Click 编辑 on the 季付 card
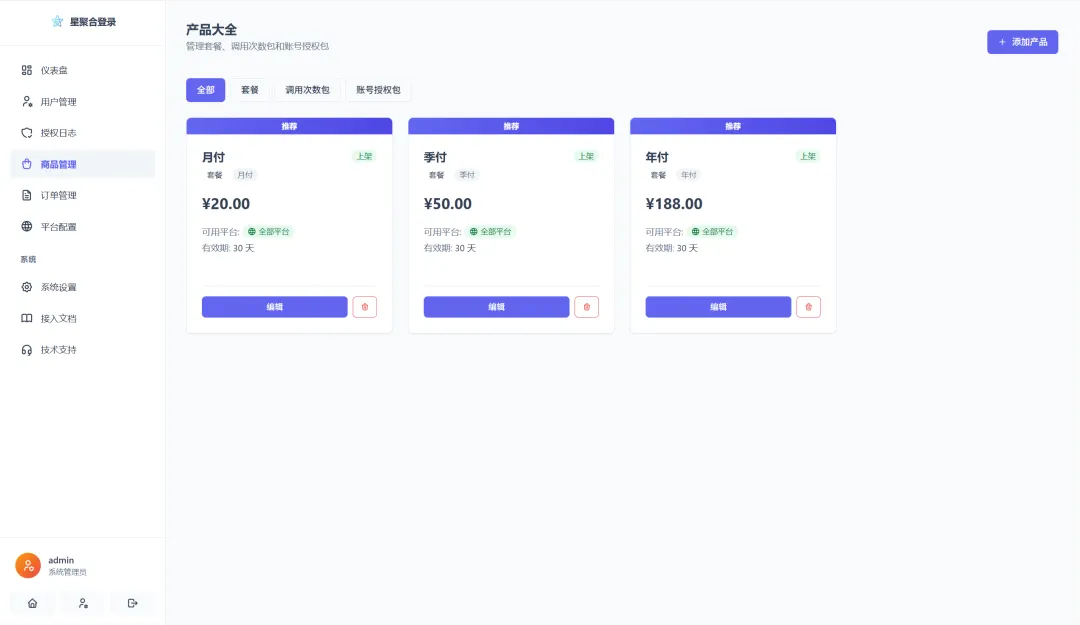 pyautogui.click(x=496, y=307)
